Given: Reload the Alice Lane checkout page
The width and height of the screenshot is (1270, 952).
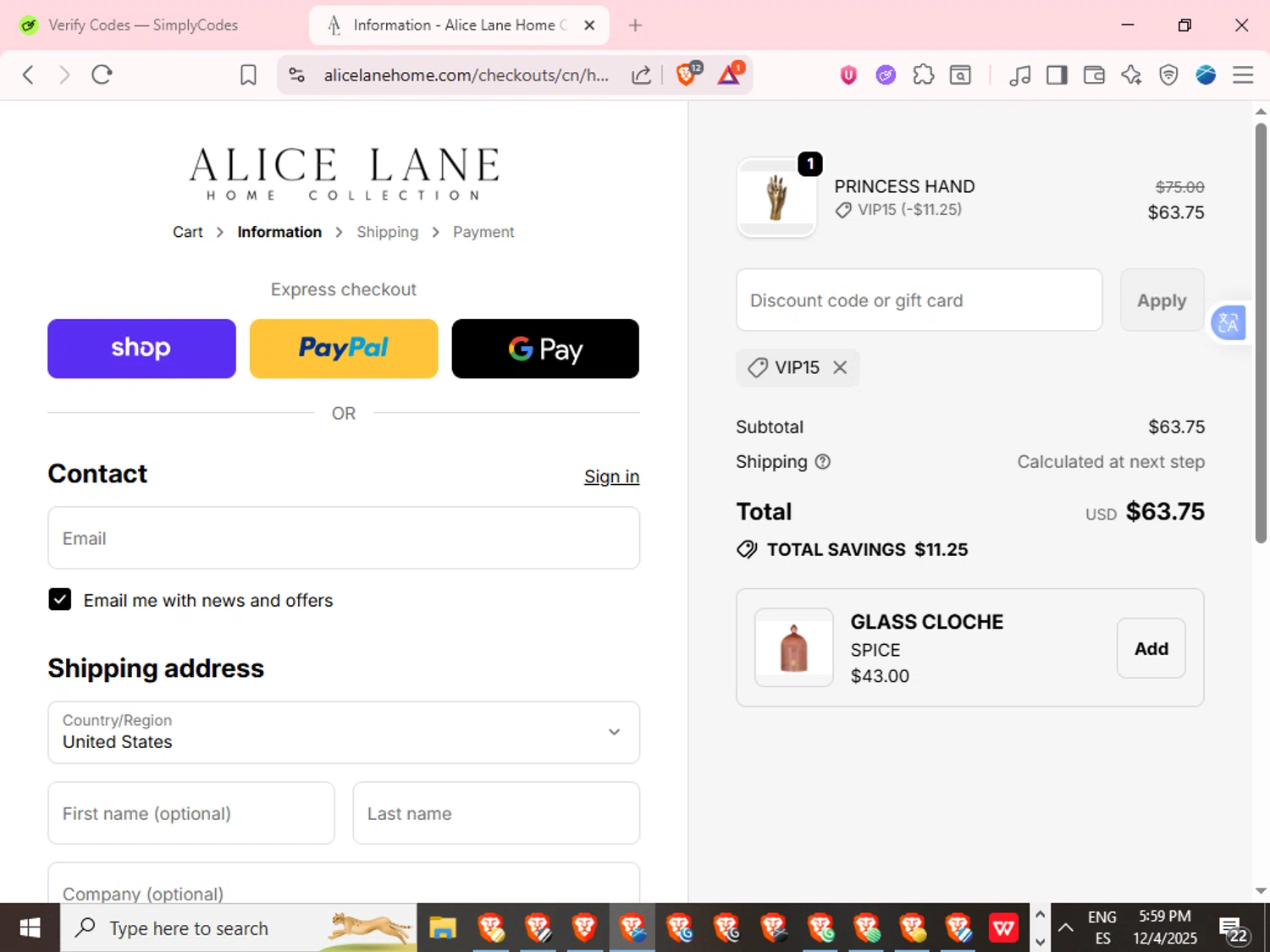Looking at the screenshot, I should pos(102,74).
